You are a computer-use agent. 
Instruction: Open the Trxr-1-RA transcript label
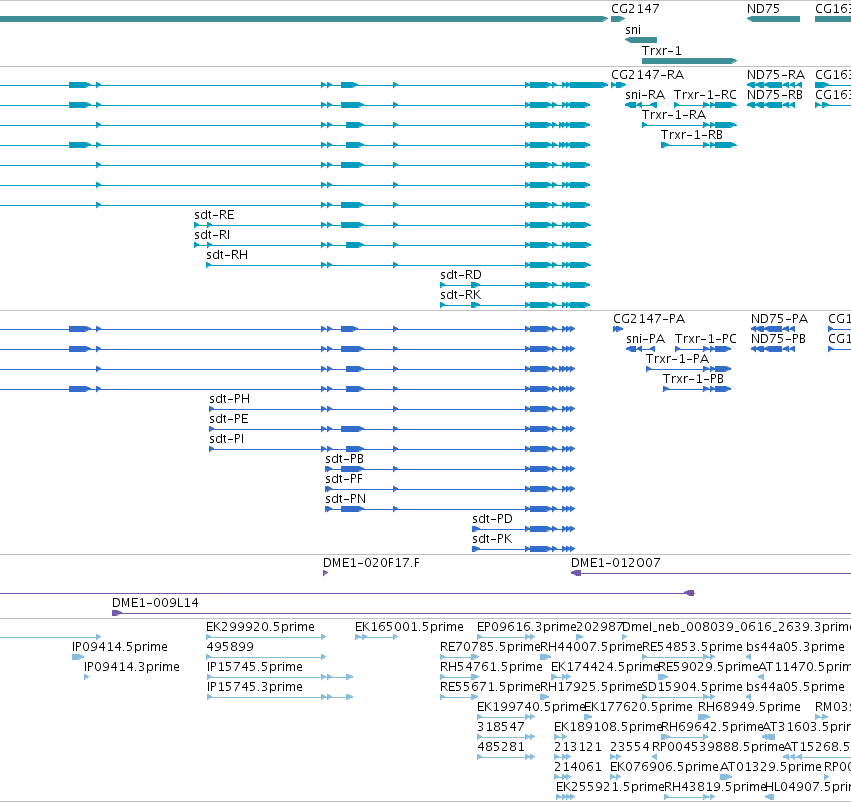(674, 115)
